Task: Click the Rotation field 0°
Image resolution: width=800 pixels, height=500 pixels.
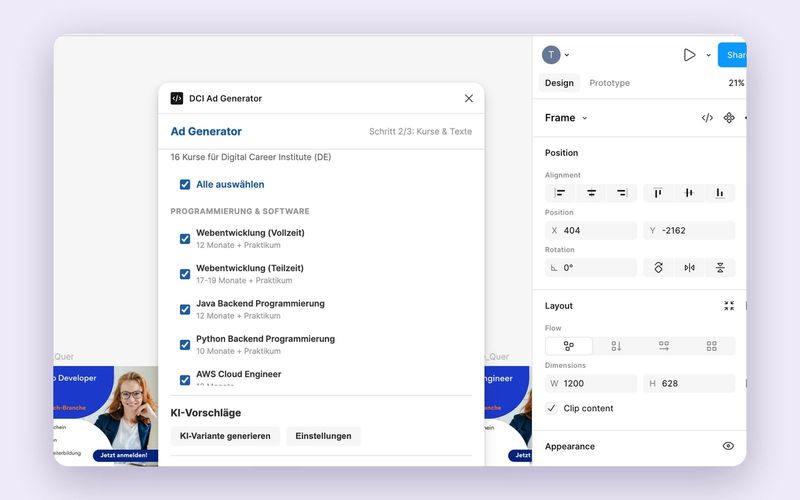Action: coord(591,268)
